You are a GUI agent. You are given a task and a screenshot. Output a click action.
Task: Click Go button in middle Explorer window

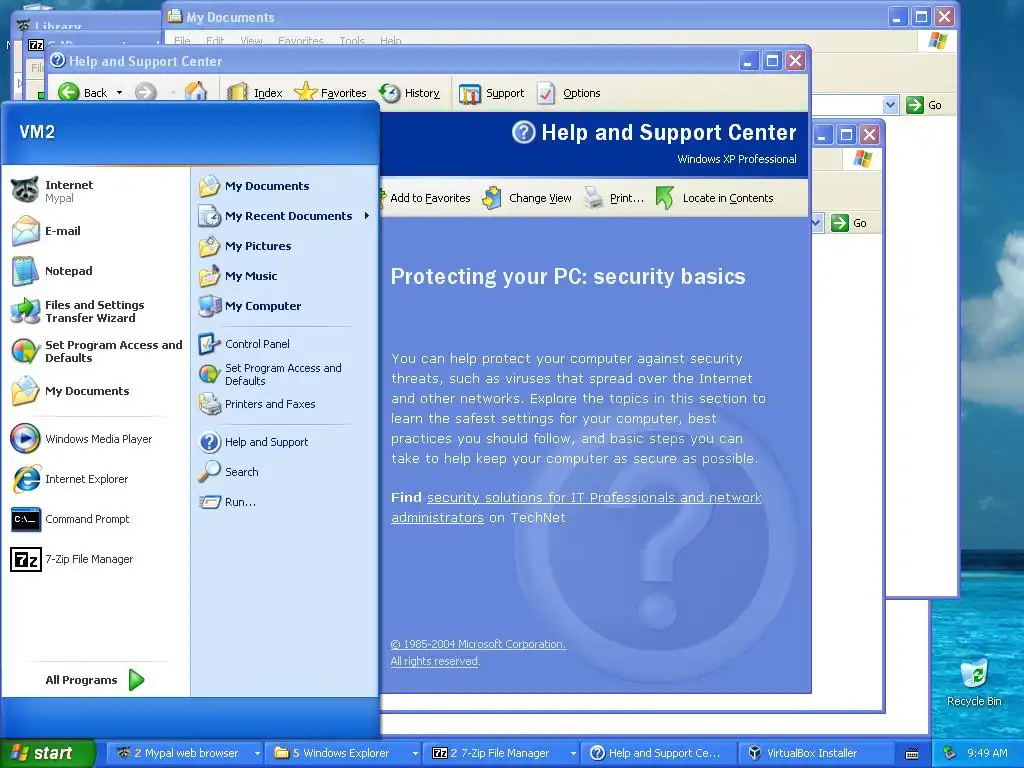point(849,223)
